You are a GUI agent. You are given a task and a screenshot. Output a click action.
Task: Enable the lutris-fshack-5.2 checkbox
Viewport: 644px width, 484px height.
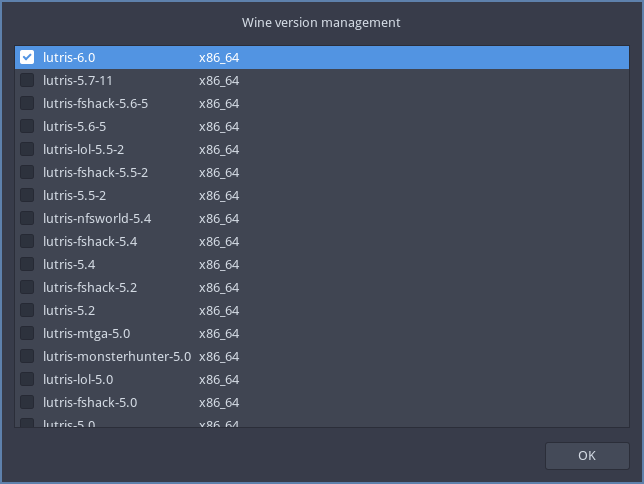(x=27, y=287)
